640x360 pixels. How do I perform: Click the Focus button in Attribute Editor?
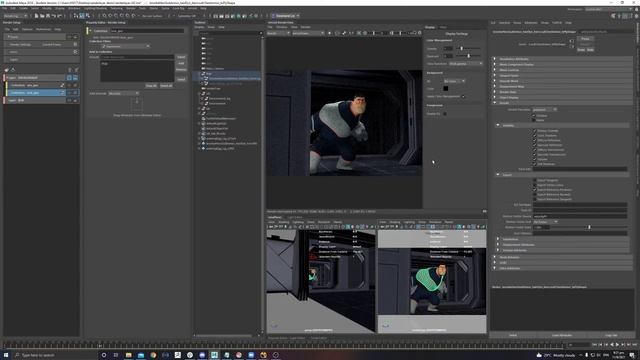pos(585,39)
